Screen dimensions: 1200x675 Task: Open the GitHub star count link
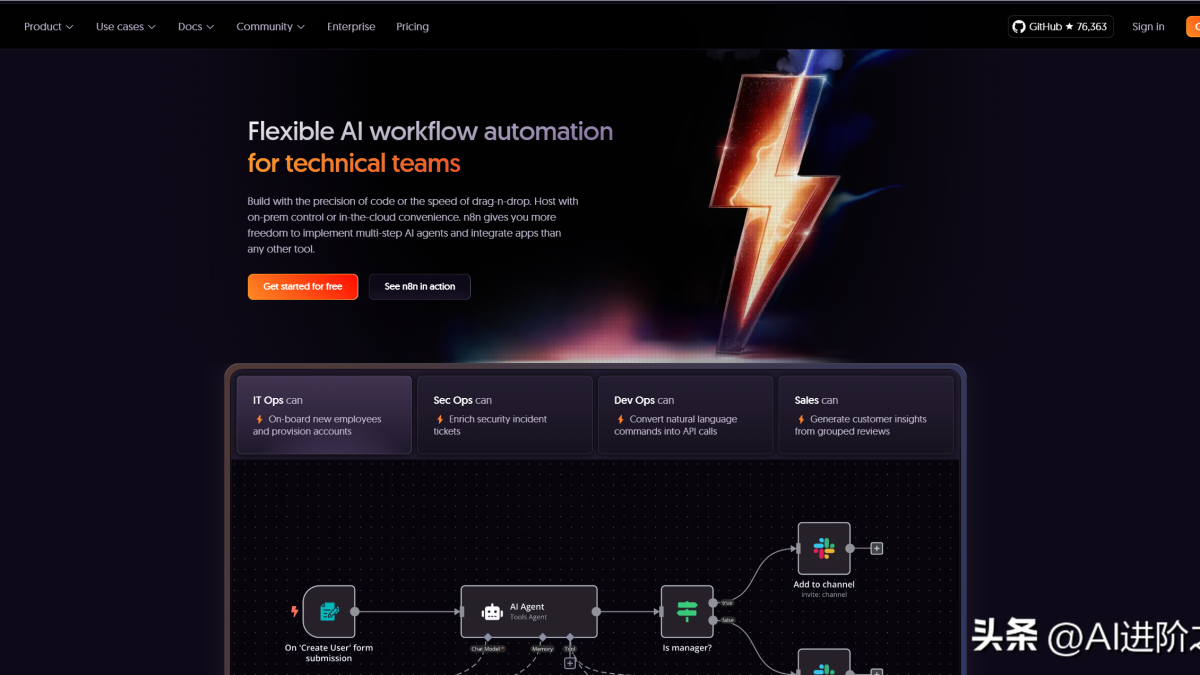click(1061, 27)
